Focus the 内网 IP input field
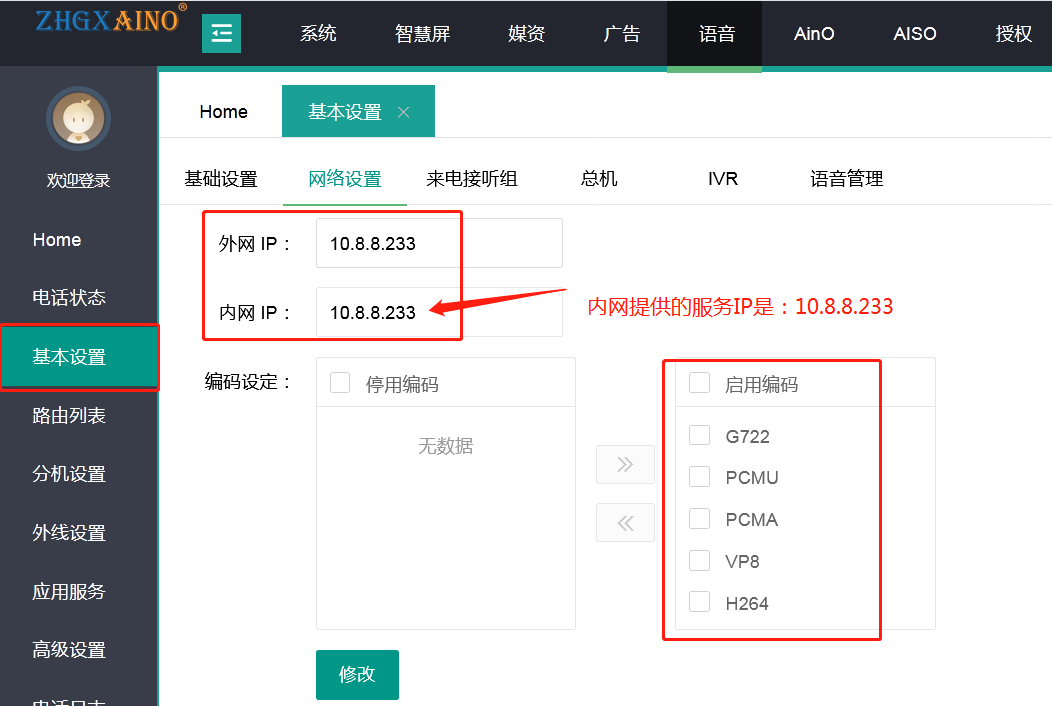This screenshot has width=1052, height=706. point(439,312)
